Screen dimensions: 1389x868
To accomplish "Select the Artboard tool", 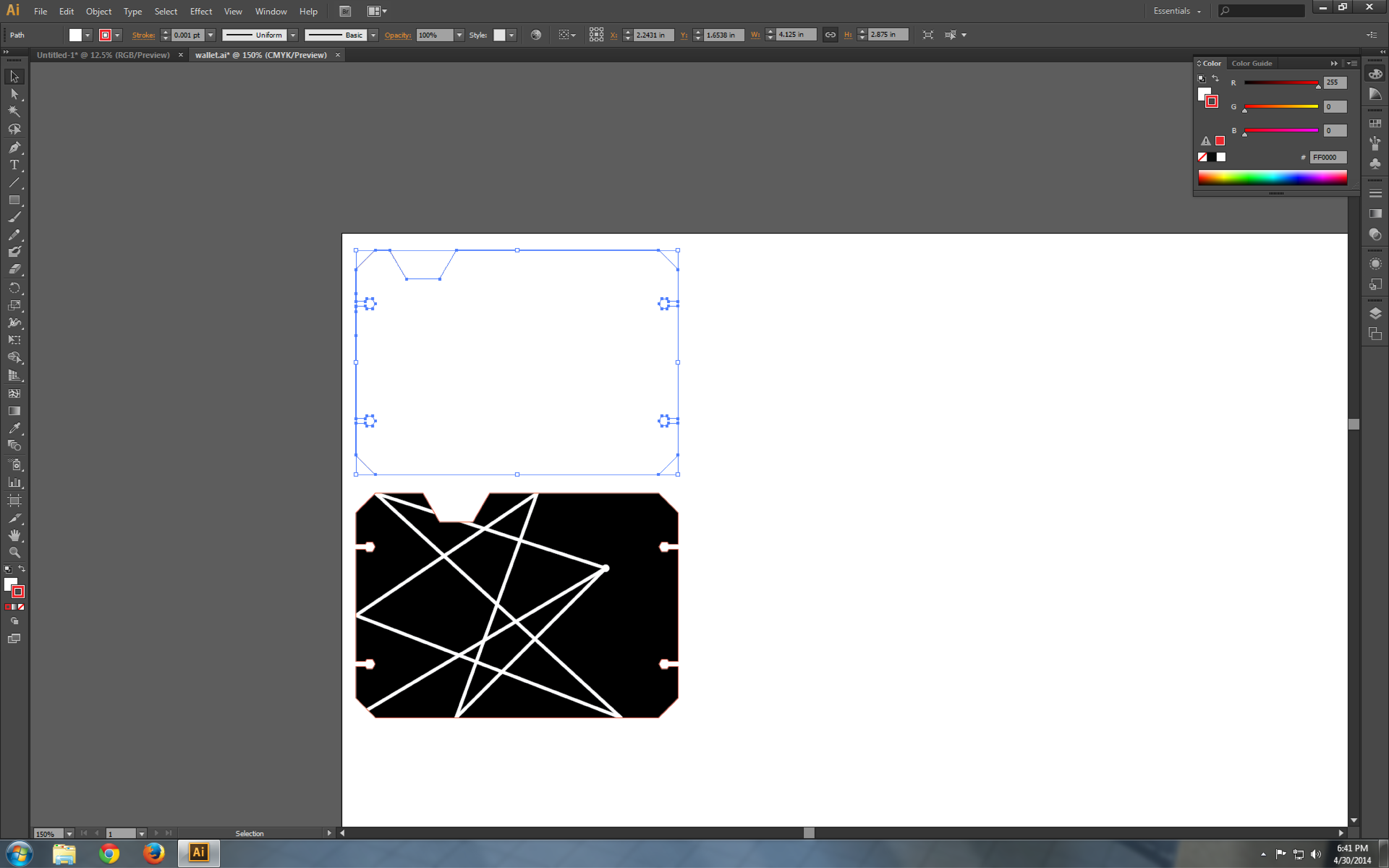I will (14, 501).
